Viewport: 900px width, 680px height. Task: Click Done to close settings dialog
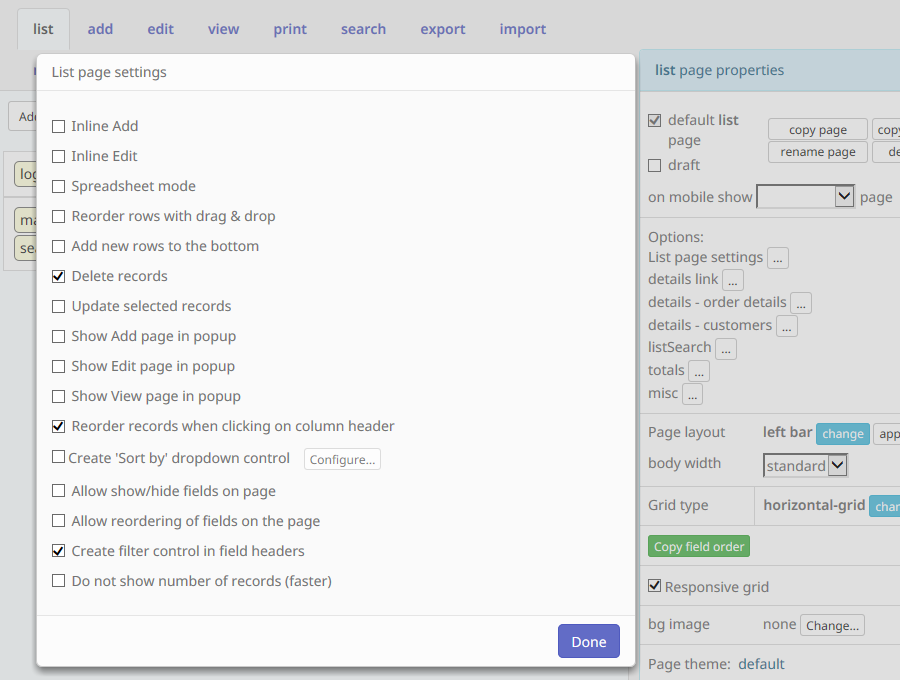pos(588,641)
